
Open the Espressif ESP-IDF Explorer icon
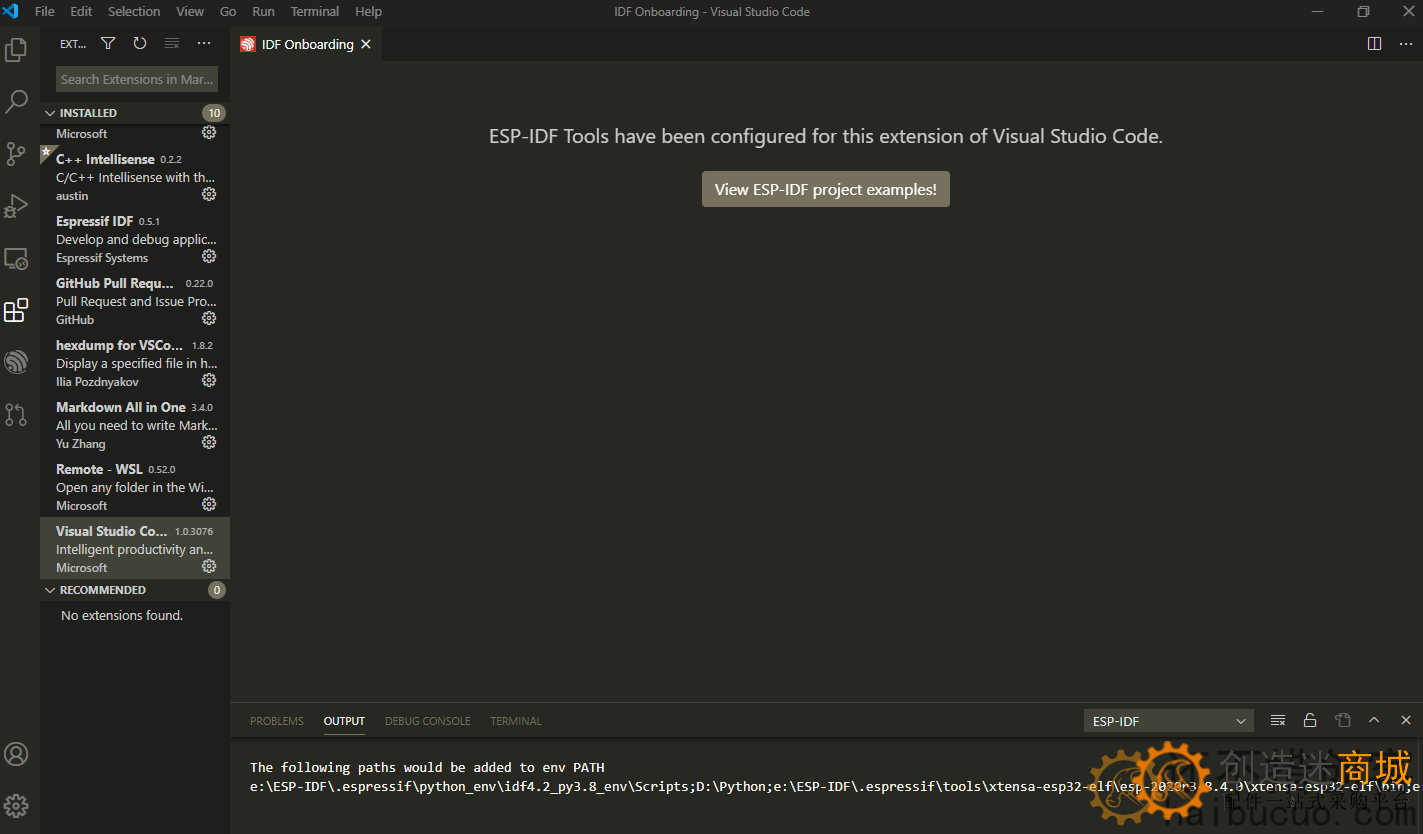[16, 362]
